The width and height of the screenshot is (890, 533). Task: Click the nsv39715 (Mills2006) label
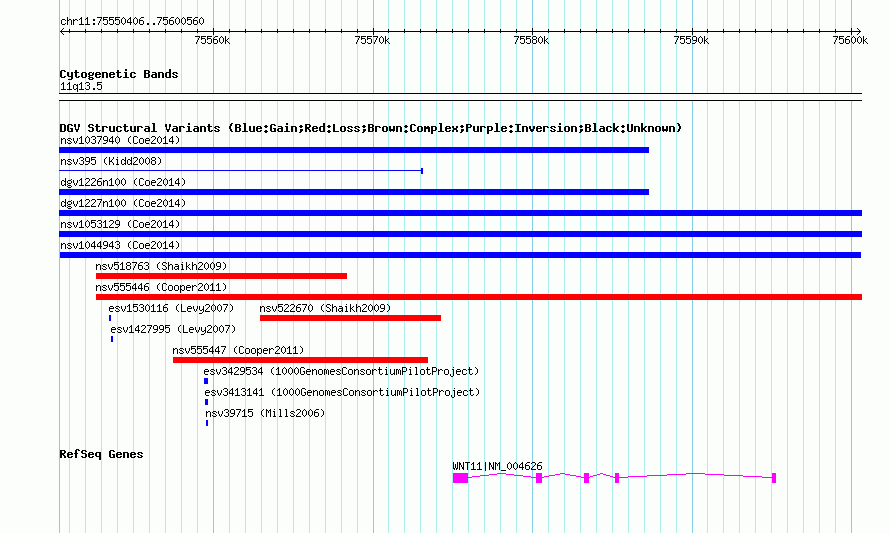265,413
